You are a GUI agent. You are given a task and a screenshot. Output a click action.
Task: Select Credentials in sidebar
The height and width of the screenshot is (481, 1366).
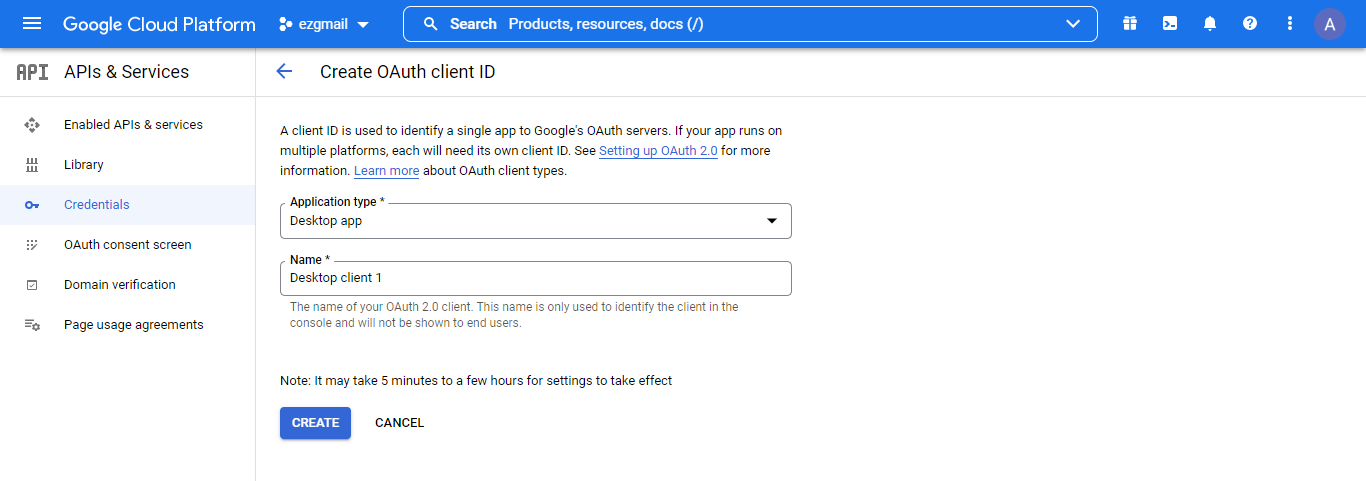coord(128,205)
